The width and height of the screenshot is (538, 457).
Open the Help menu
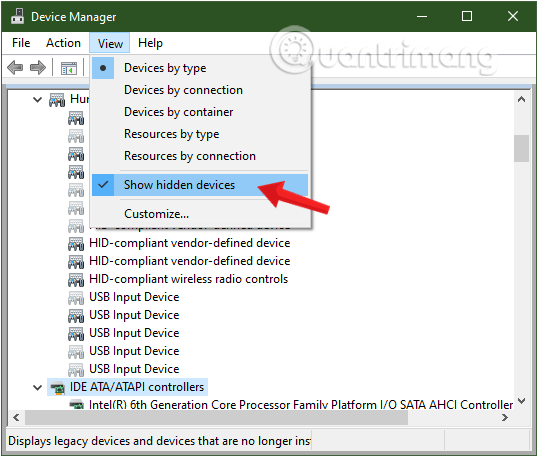(150, 43)
